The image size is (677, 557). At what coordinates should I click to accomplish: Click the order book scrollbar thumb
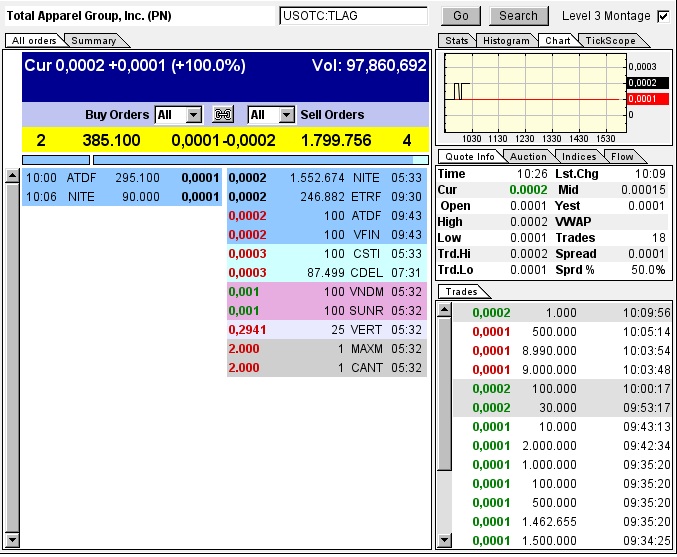point(13,358)
